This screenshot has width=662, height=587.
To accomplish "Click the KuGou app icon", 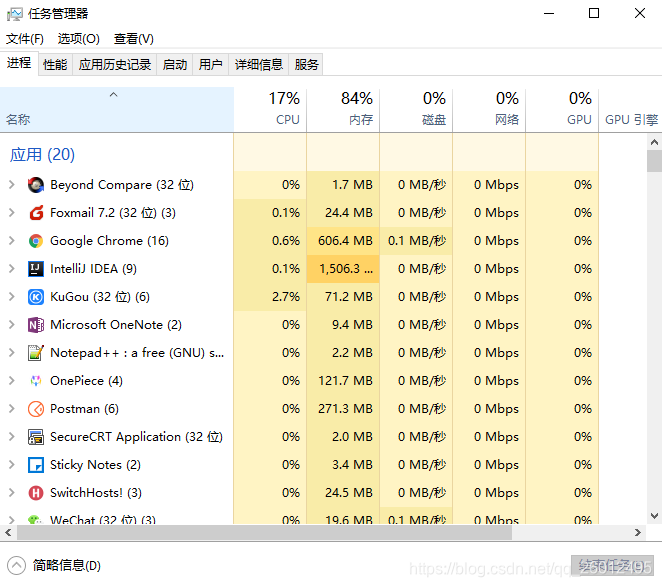I will (x=36, y=297).
